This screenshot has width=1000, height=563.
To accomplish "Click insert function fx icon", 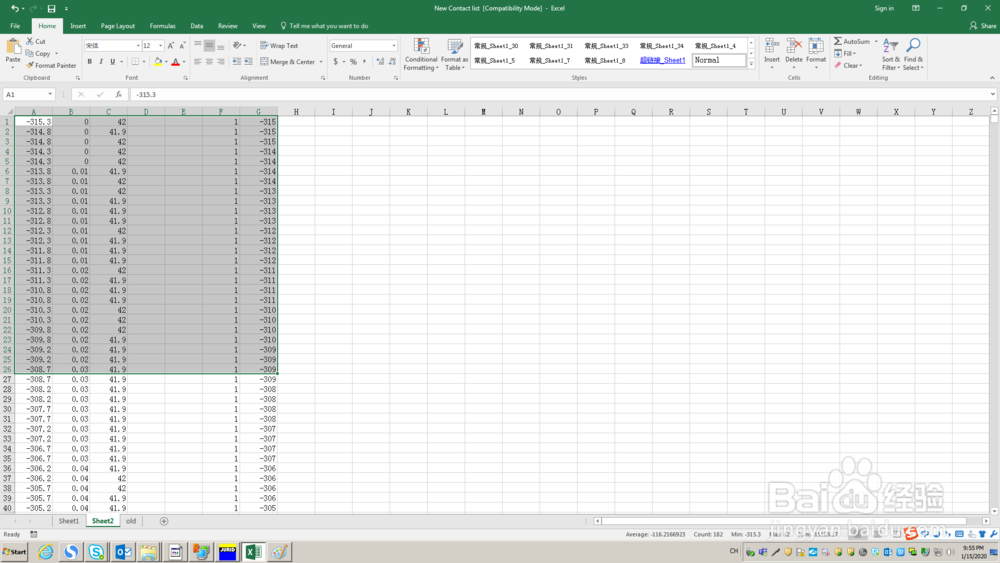I will (x=118, y=94).
